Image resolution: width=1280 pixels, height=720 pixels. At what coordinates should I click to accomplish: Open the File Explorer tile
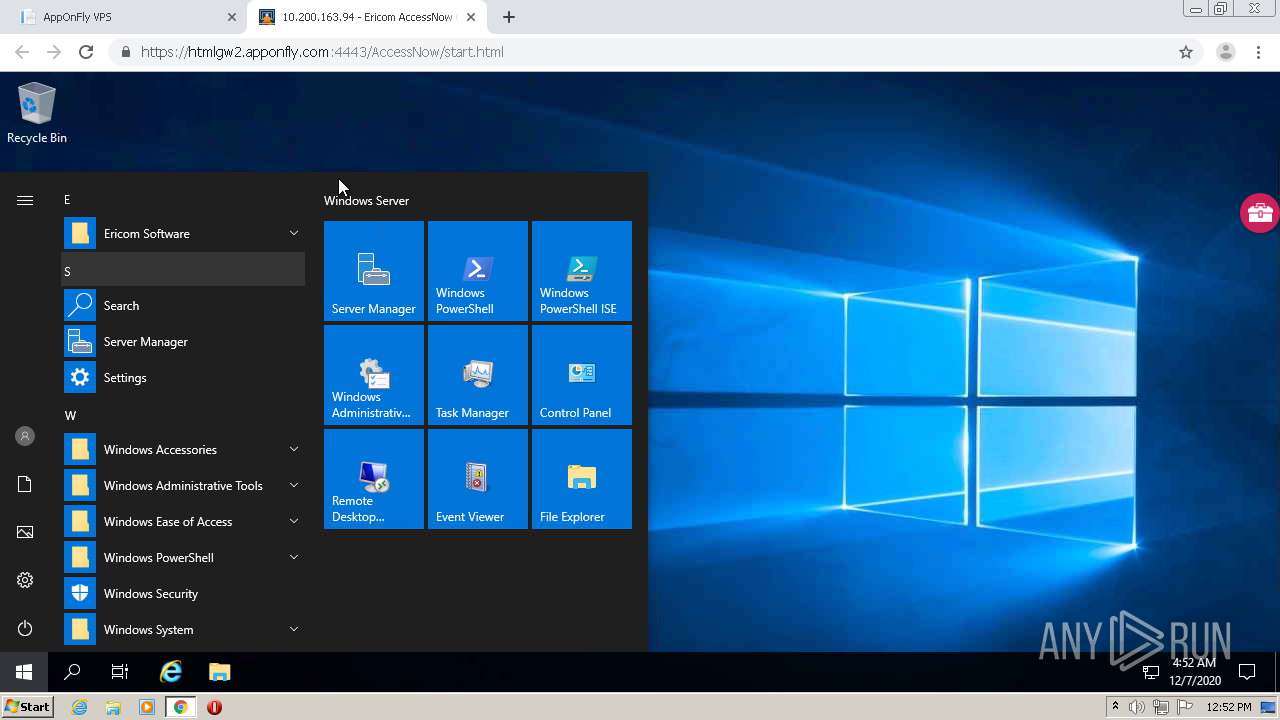point(582,479)
